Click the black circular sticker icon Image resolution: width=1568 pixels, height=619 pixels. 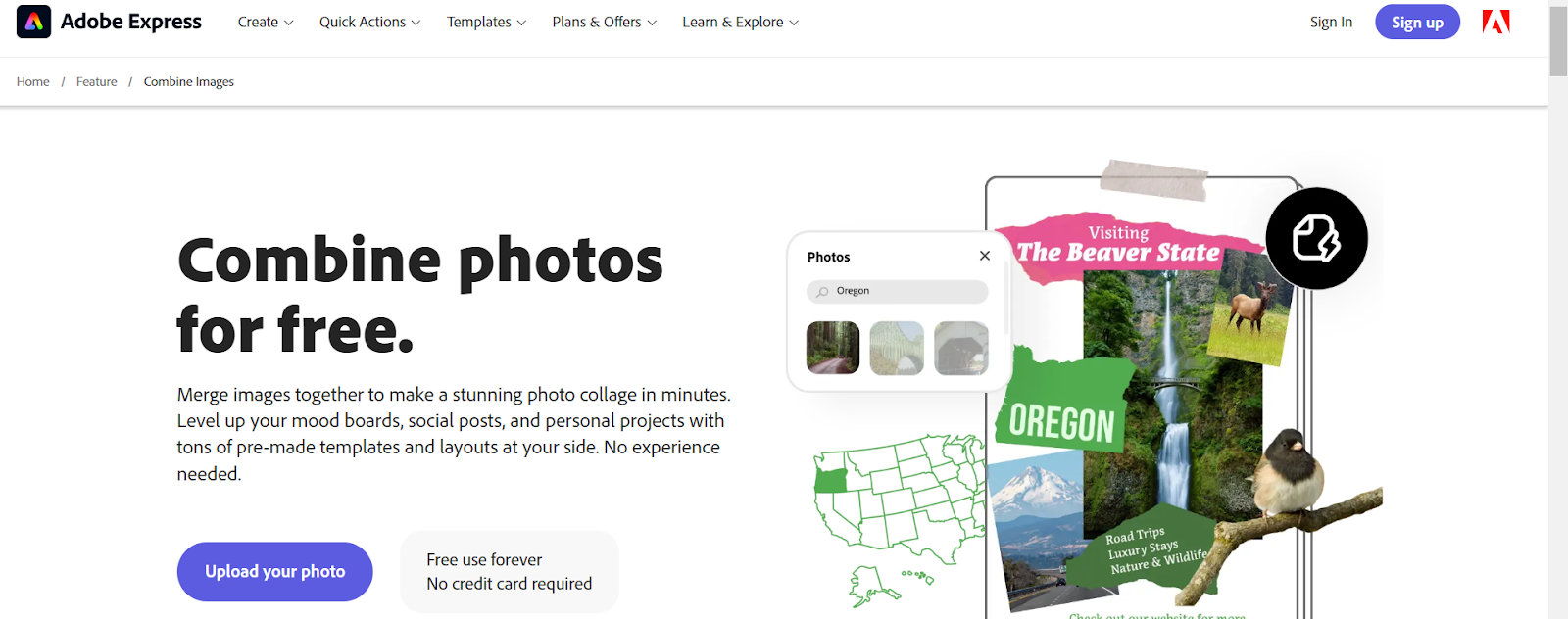1316,238
